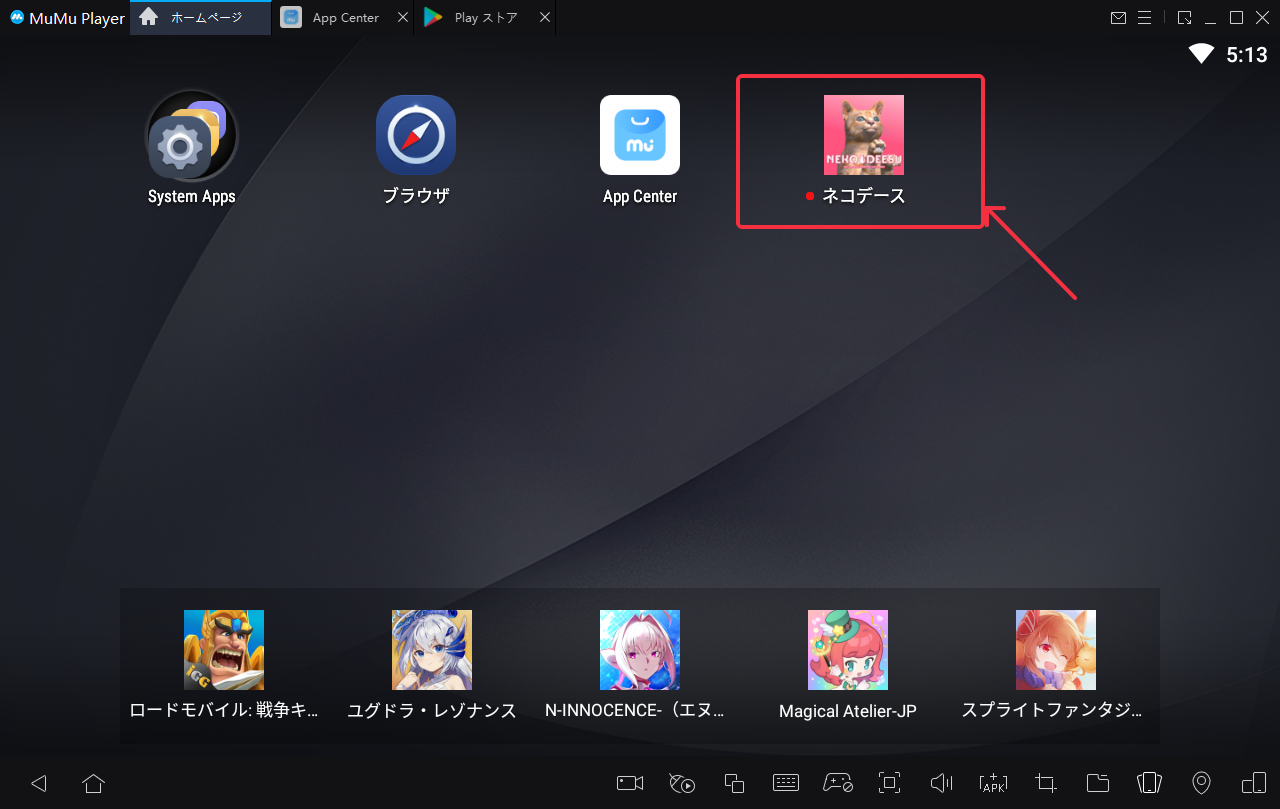The width and height of the screenshot is (1280, 809).
Task: Open the System Apps folder
Action: pos(191,135)
